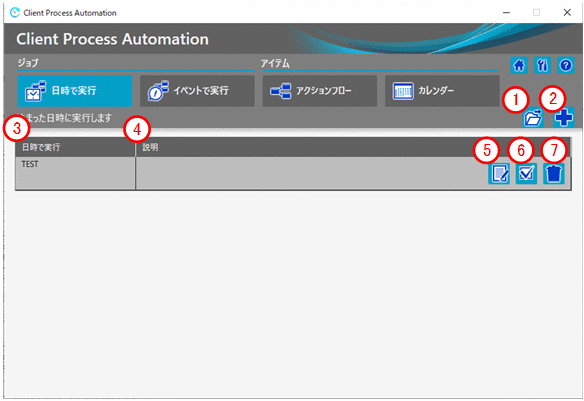Delete the TEST job with trash icon
The width and height of the screenshot is (584, 401).
click(x=553, y=174)
